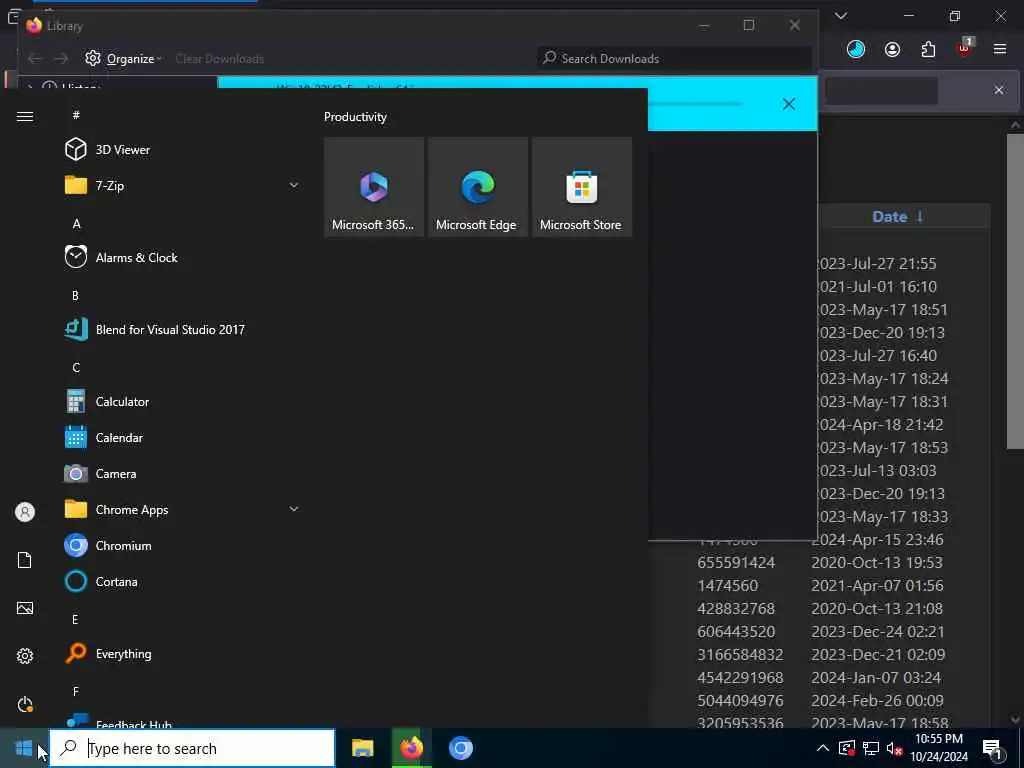Open the volume tray icon

coord(894,748)
